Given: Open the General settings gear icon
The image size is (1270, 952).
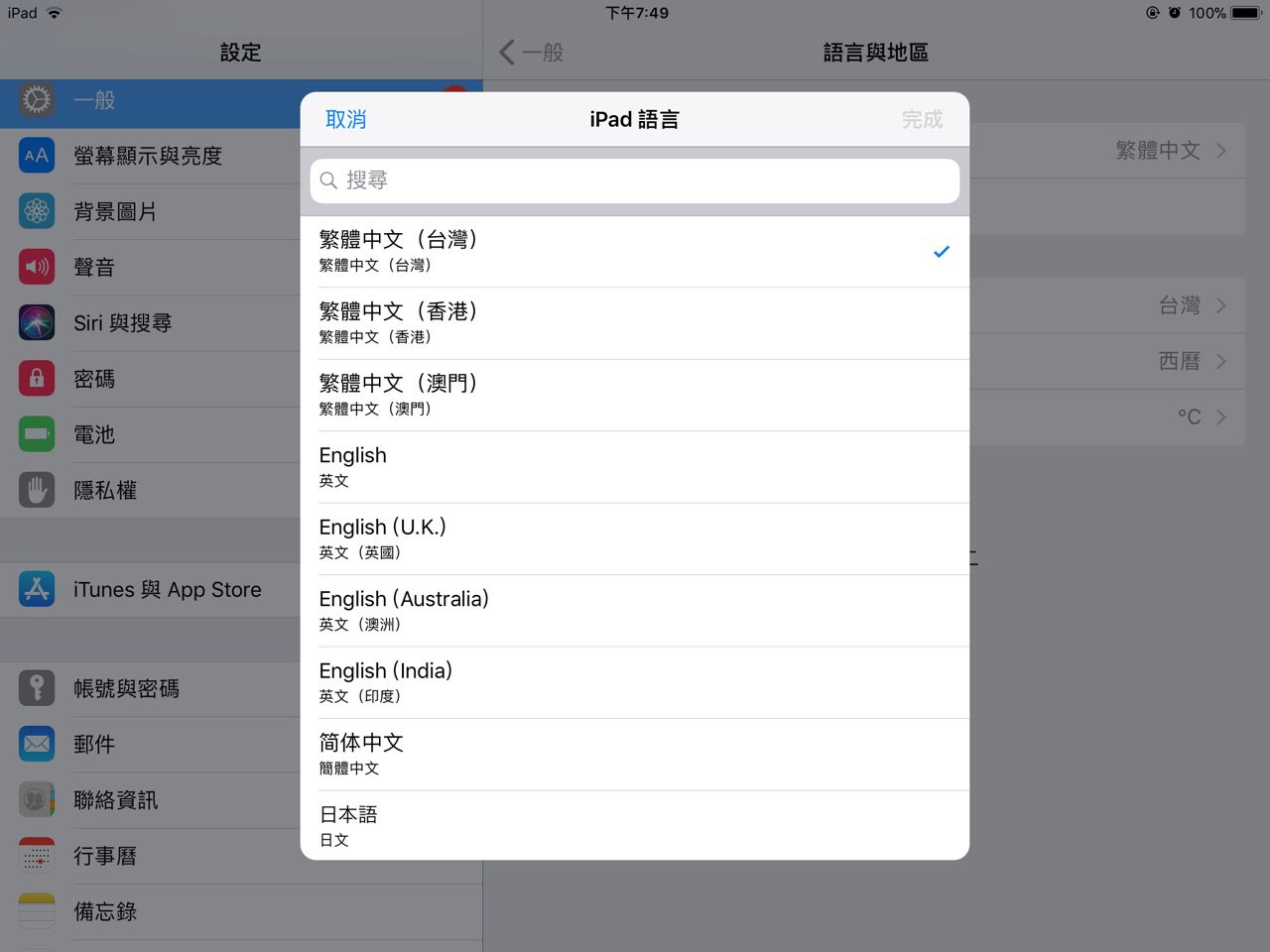Looking at the screenshot, I should (37, 100).
